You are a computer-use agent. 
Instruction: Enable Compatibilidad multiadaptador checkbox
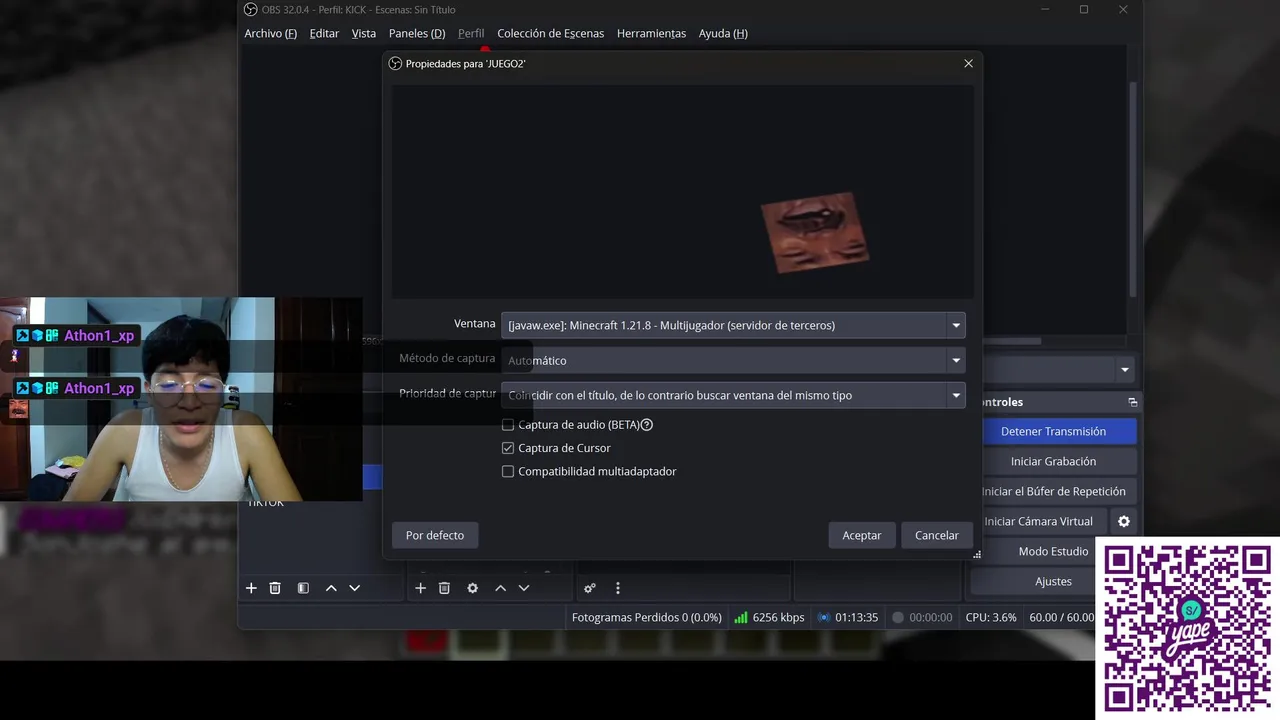(508, 471)
